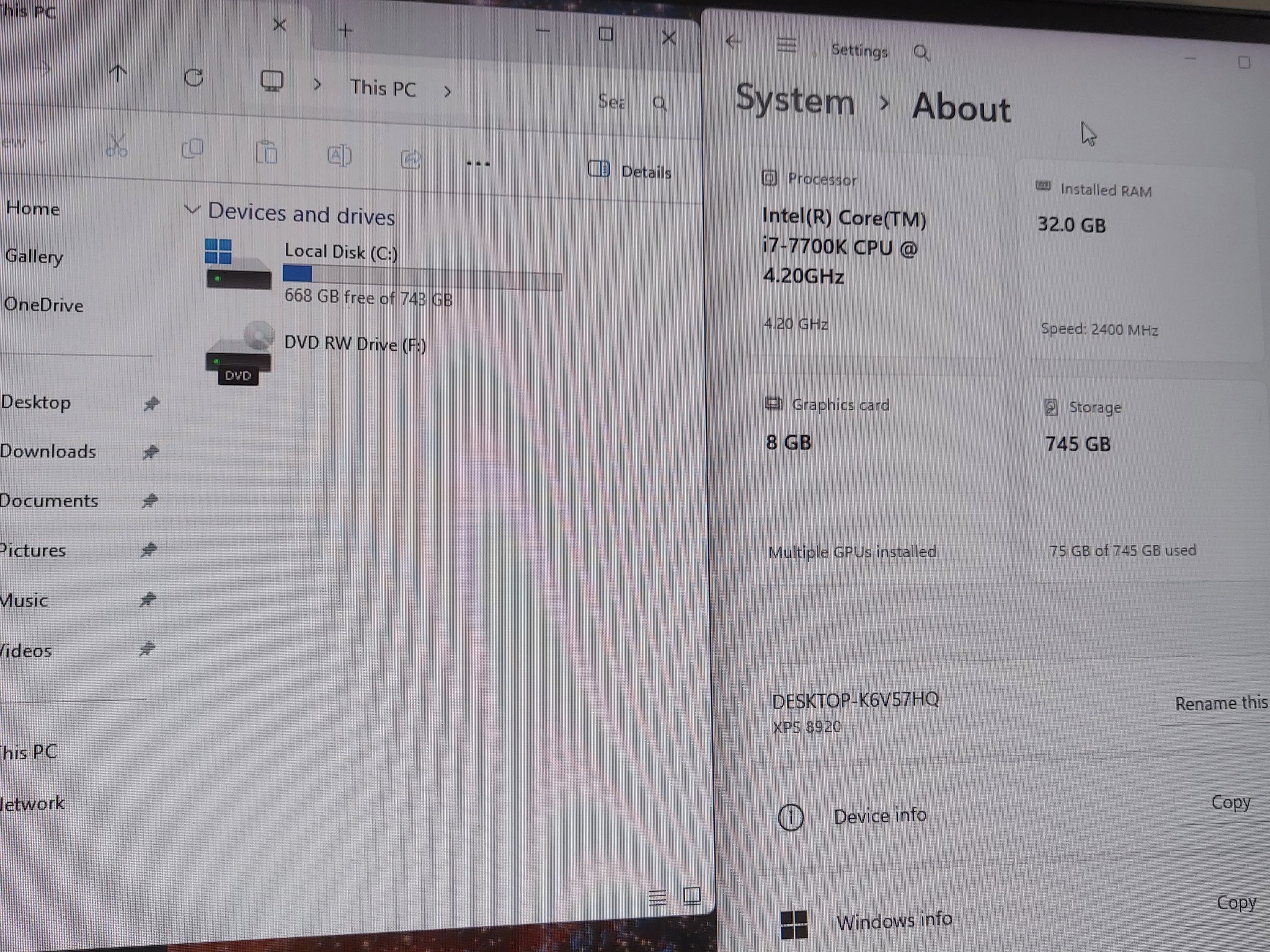Click the Paste clipboard icon
The height and width of the screenshot is (952, 1270).
267,152
